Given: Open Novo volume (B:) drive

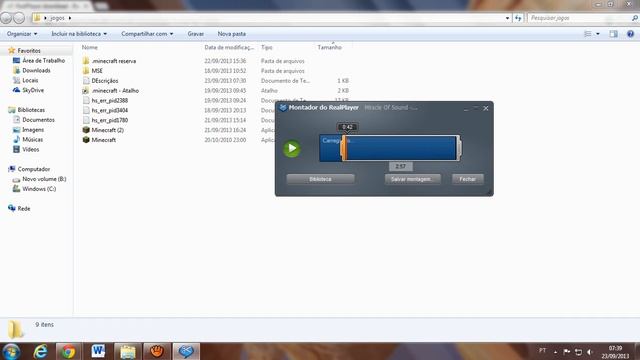Looking at the screenshot, I should (x=44, y=179).
